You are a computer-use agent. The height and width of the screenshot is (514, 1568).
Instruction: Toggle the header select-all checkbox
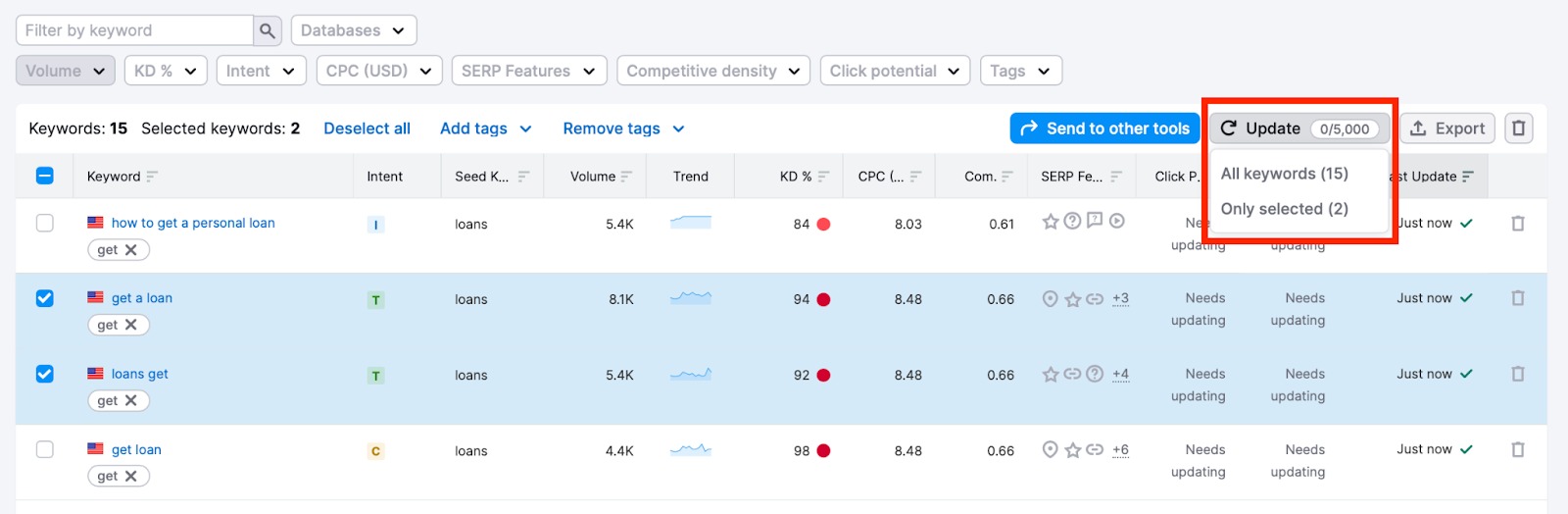(x=45, y=176)
